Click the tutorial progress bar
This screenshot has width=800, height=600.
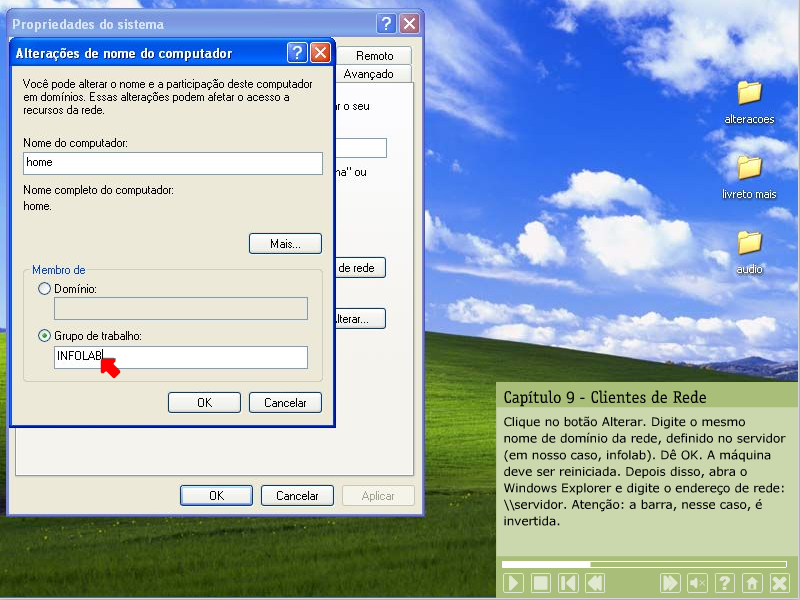pos(640,565)
